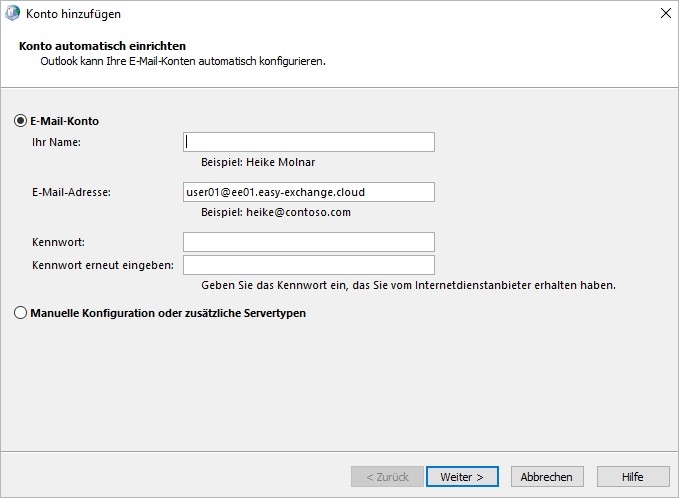Choose Manuelle Konfiguration oder zusätzliche Servertypen option
The height and width of the screenshot is (498, 679).
(20, 313)
